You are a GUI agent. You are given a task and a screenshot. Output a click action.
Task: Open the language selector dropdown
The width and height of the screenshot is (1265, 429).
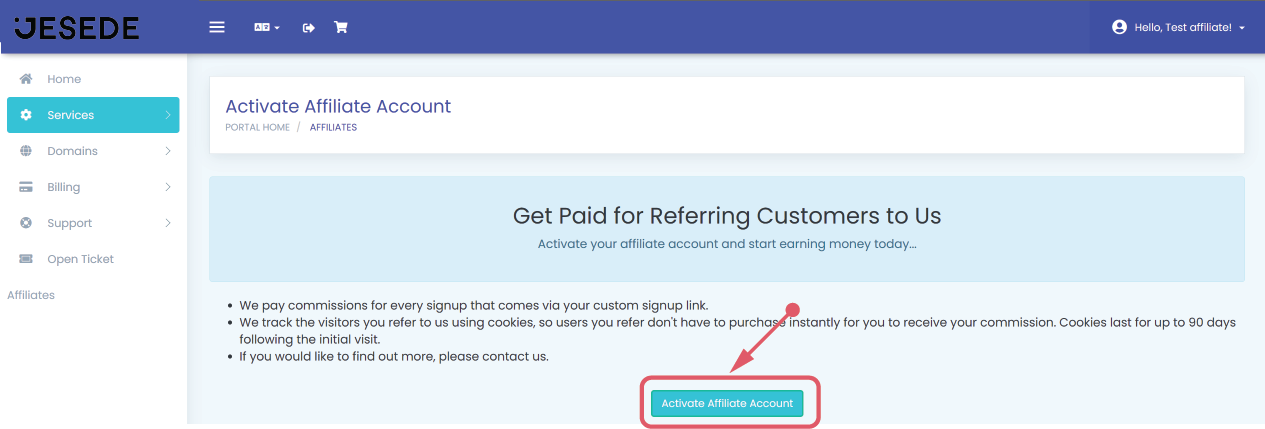click(x=266, y=27)
